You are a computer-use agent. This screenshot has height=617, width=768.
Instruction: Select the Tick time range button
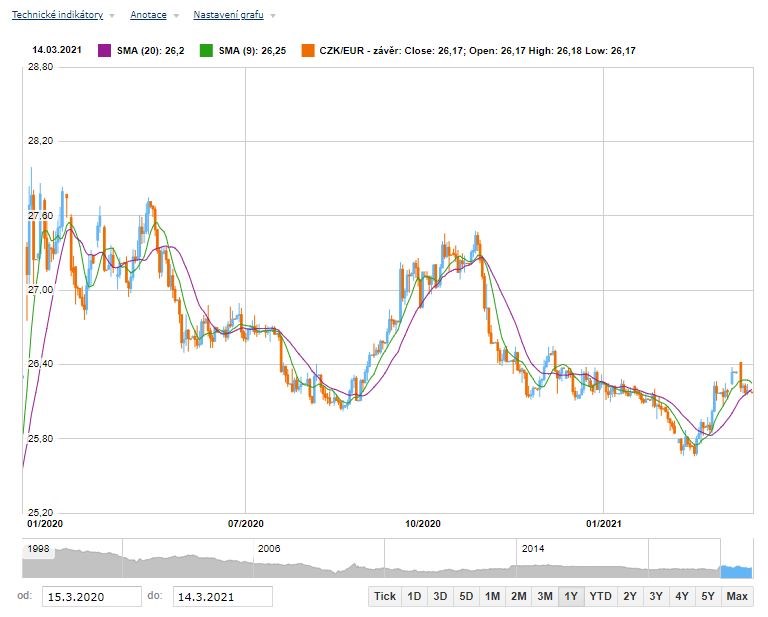384,596
